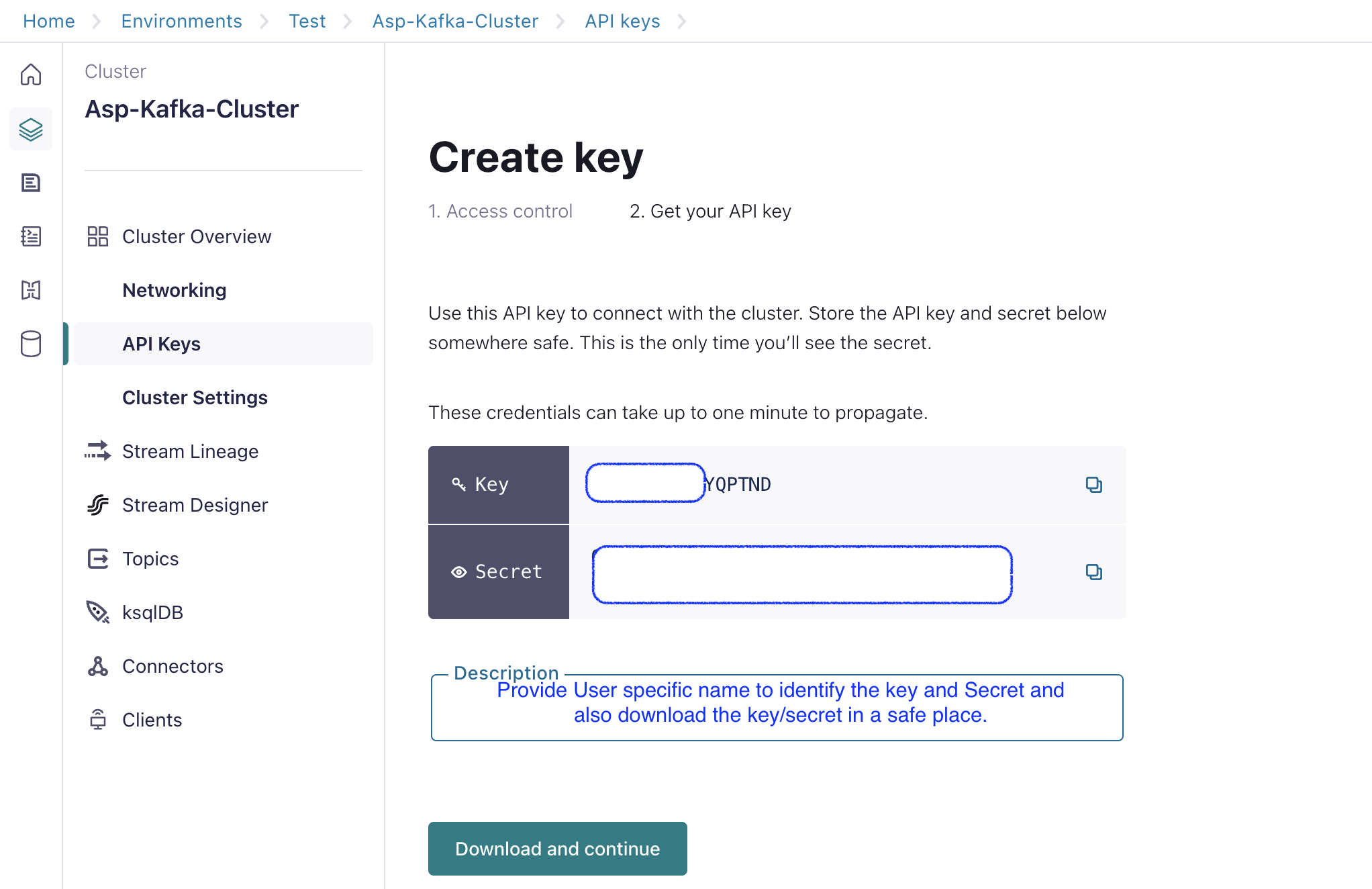Click the Download and continue button
This screenshot has width=1372, height=889.
[x=558, y=849]
